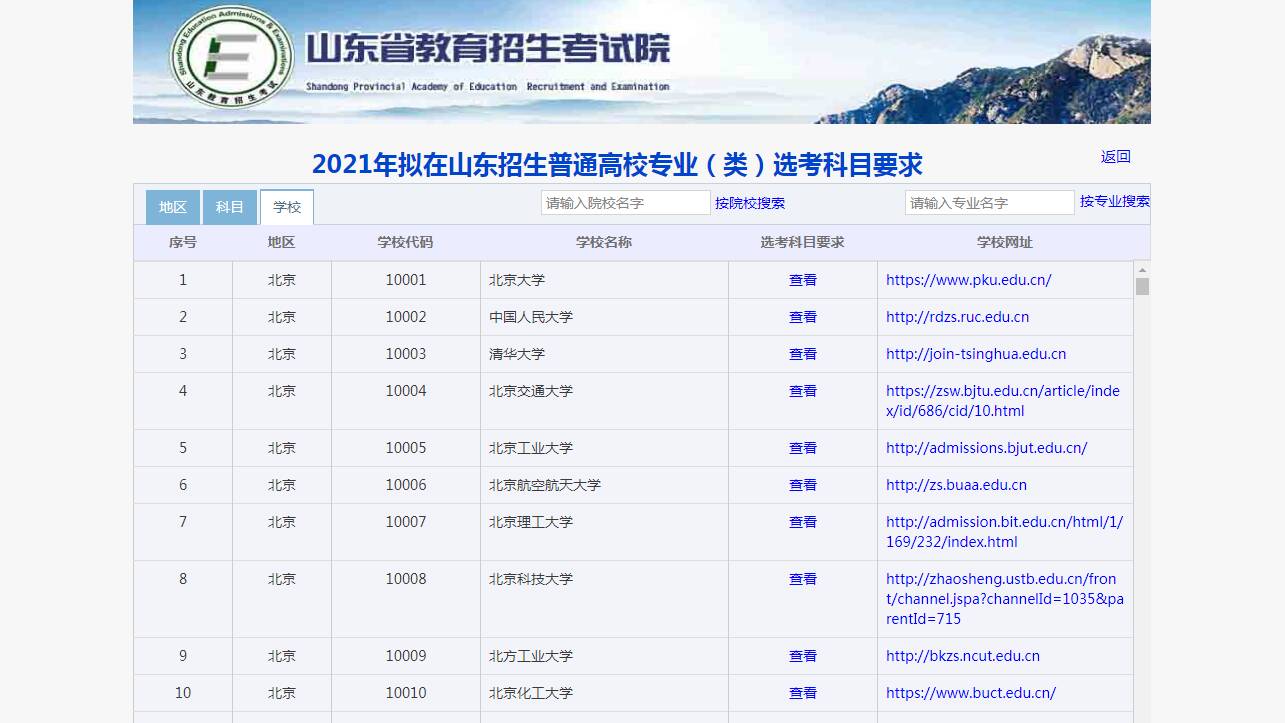
Task: Focus the major name search input field
Action: [x=989, y=203]
